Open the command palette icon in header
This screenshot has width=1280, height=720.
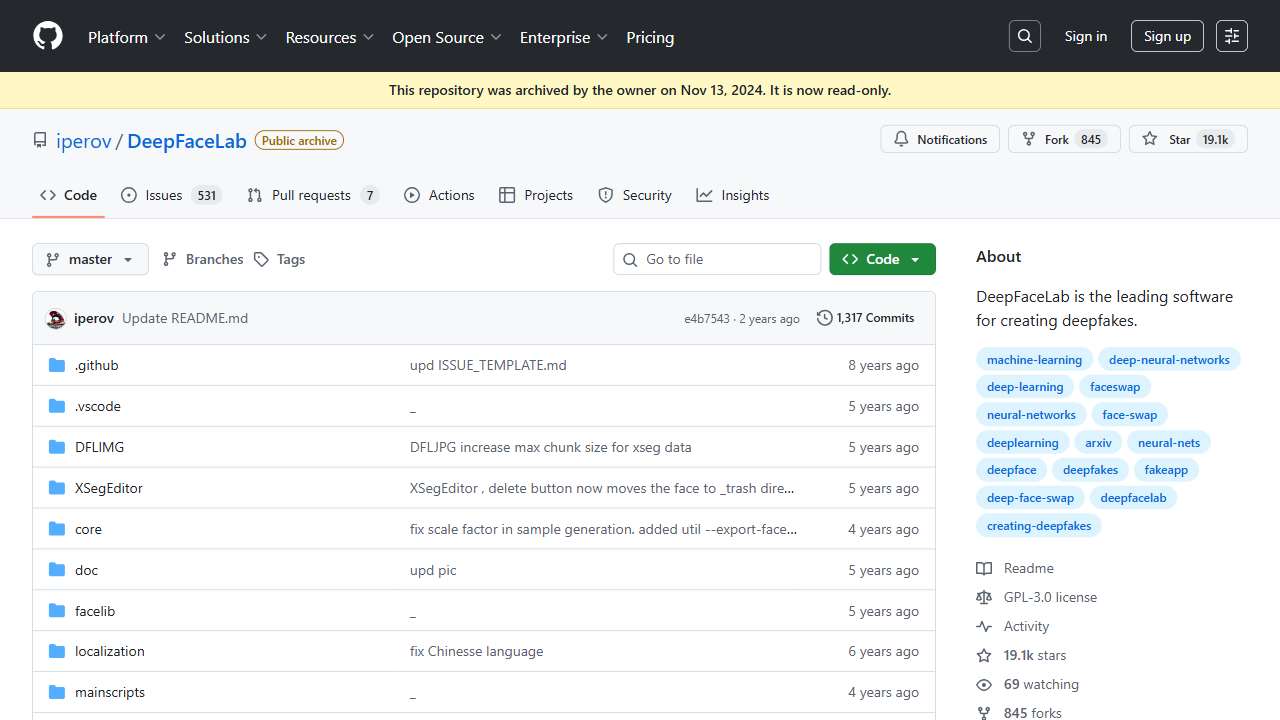[1232, 37]
